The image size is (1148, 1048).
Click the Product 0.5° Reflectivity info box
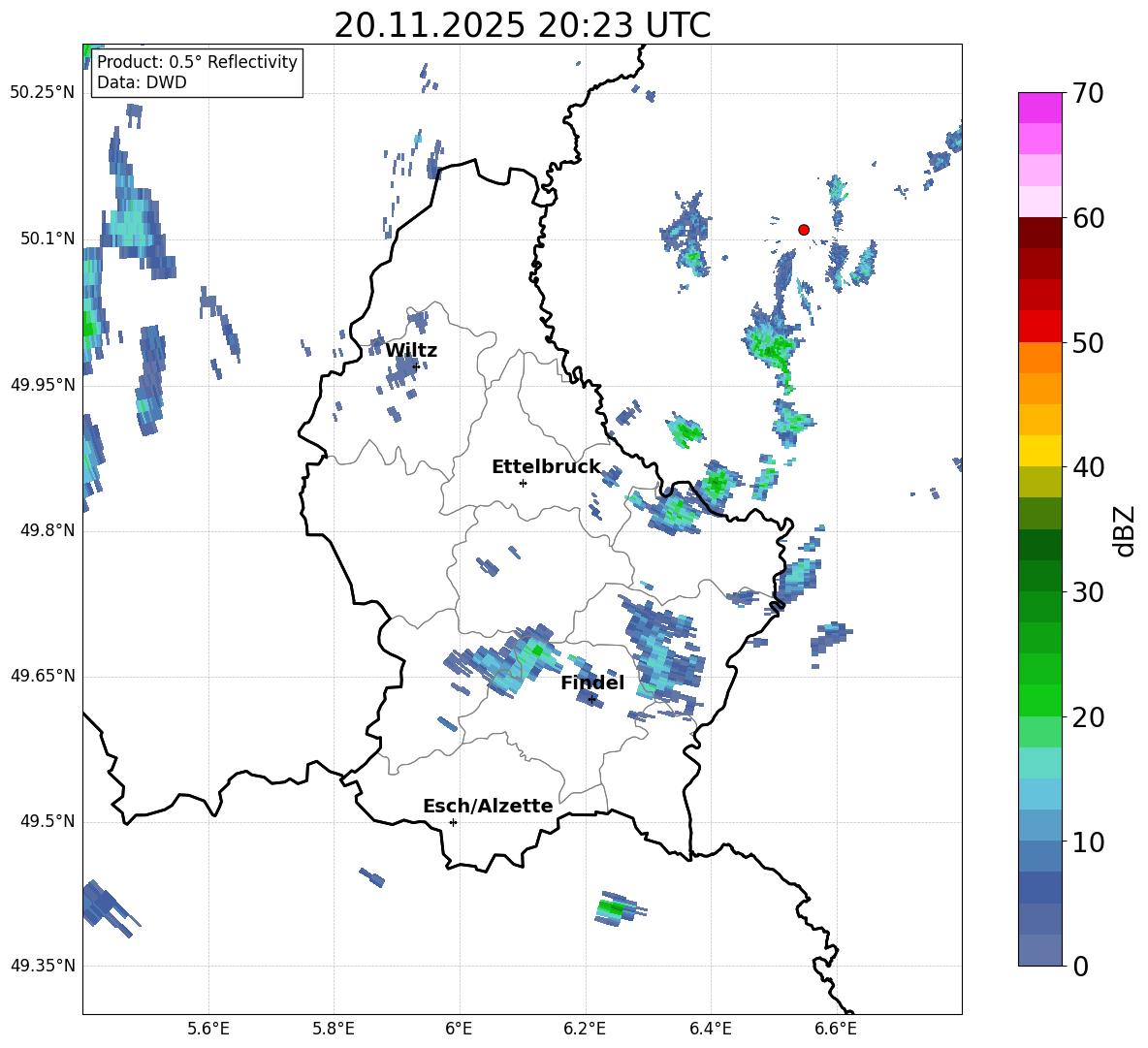pos(197,73)
